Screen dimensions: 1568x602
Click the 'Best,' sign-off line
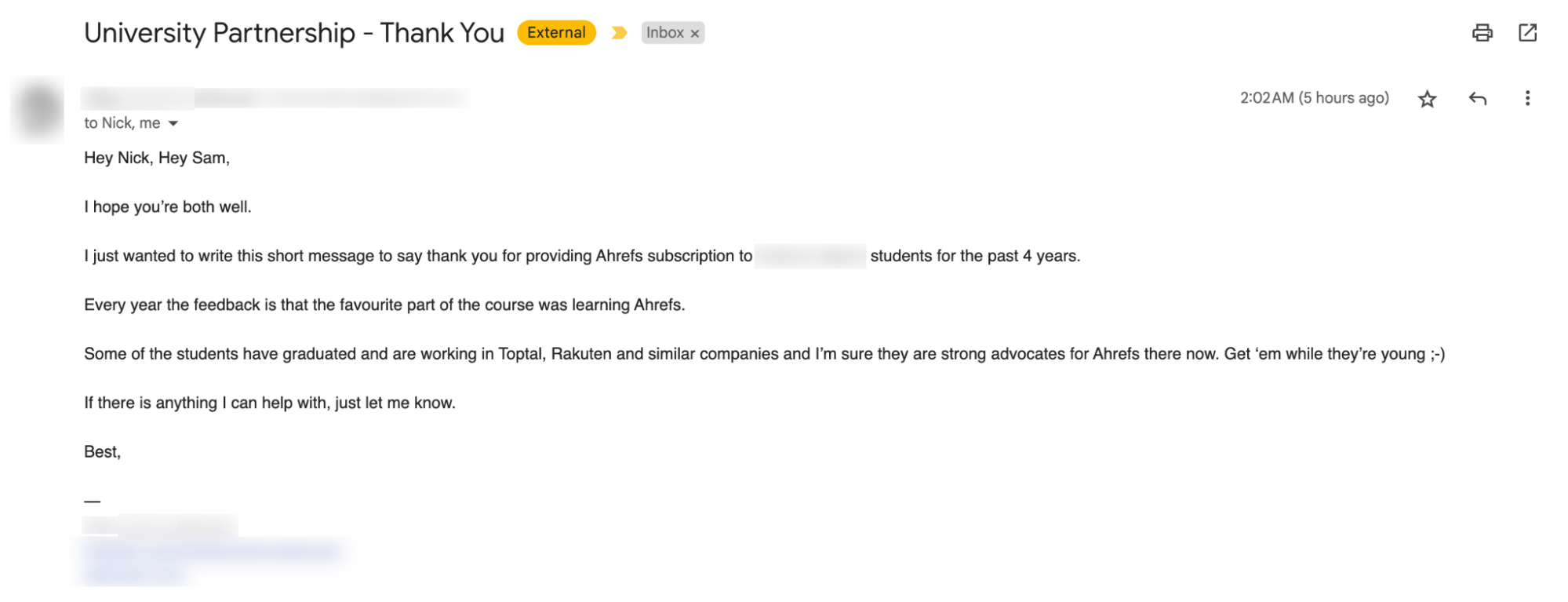click(x=102, y=451)
